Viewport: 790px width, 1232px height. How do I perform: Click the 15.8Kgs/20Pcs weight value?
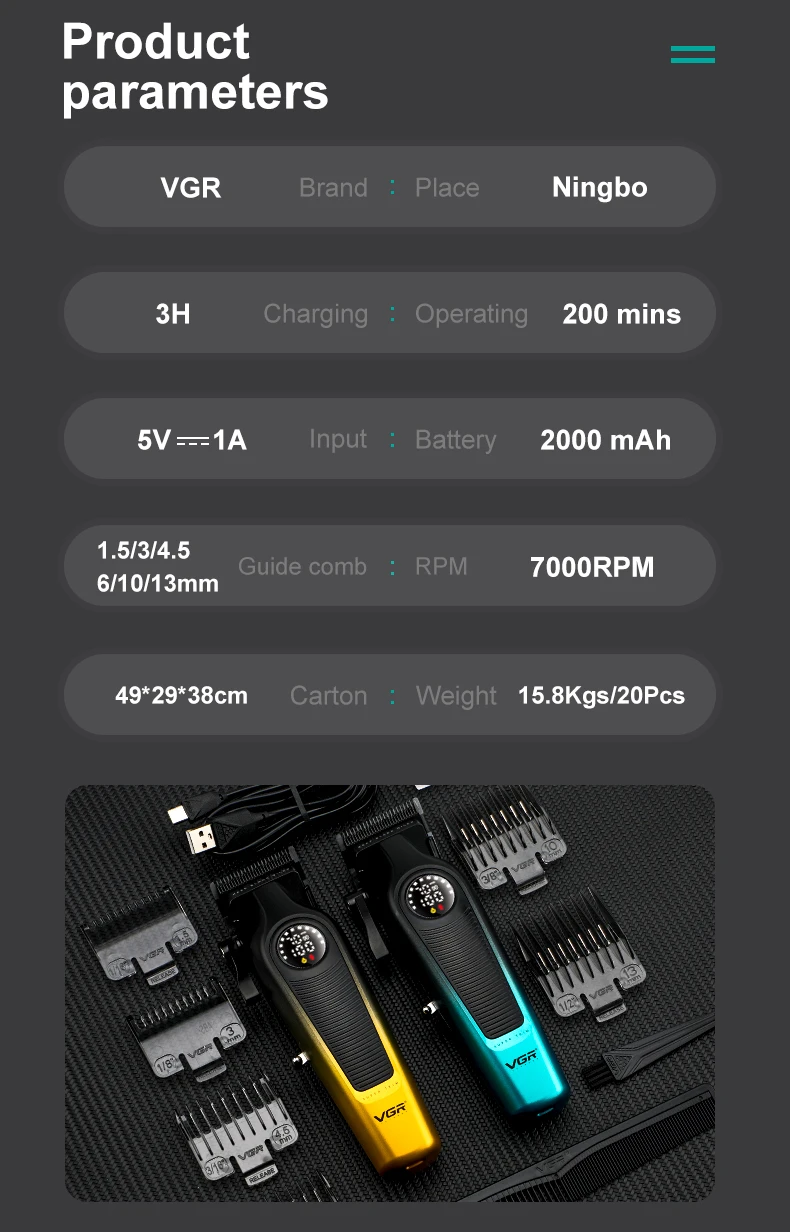pos(601,695)
